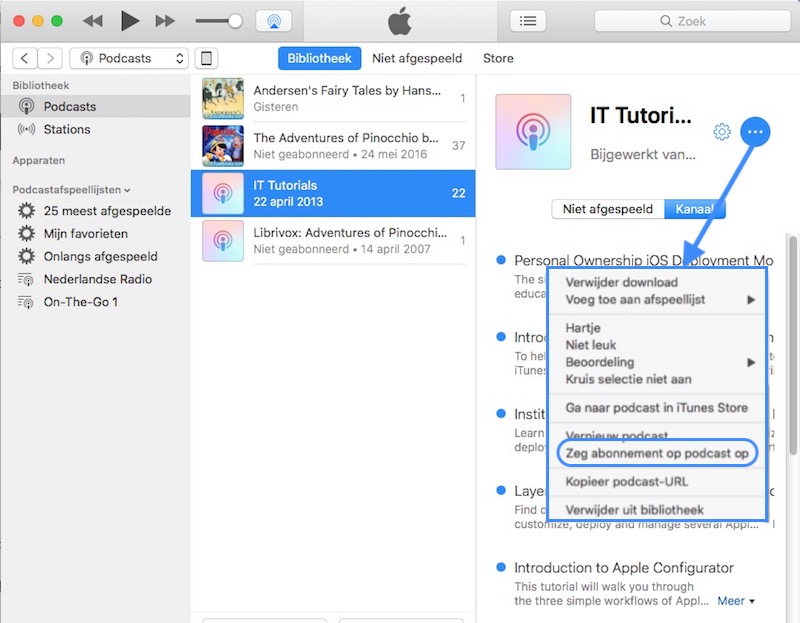
Task: Open Onlangs afgespeeld playlist
Action: pos(95,256)
